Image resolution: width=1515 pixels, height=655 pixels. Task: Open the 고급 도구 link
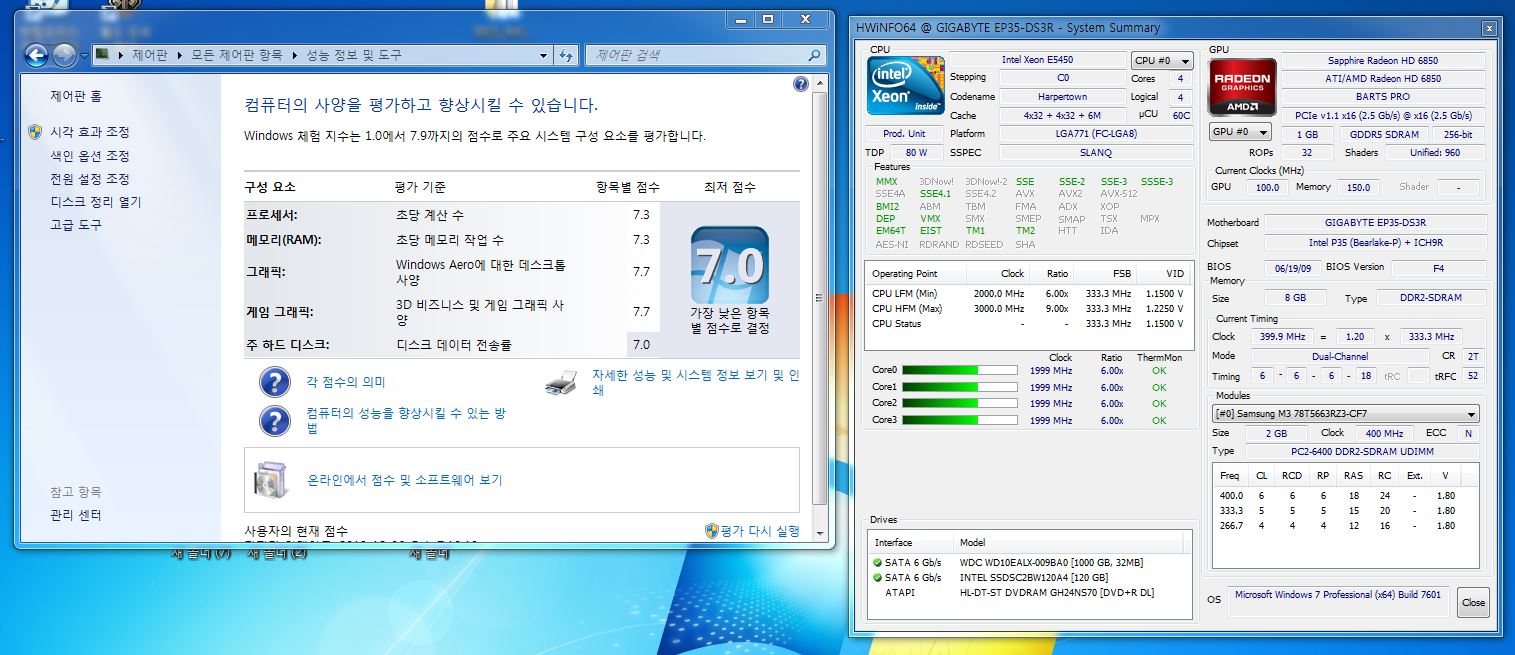[x=76, y=225]
